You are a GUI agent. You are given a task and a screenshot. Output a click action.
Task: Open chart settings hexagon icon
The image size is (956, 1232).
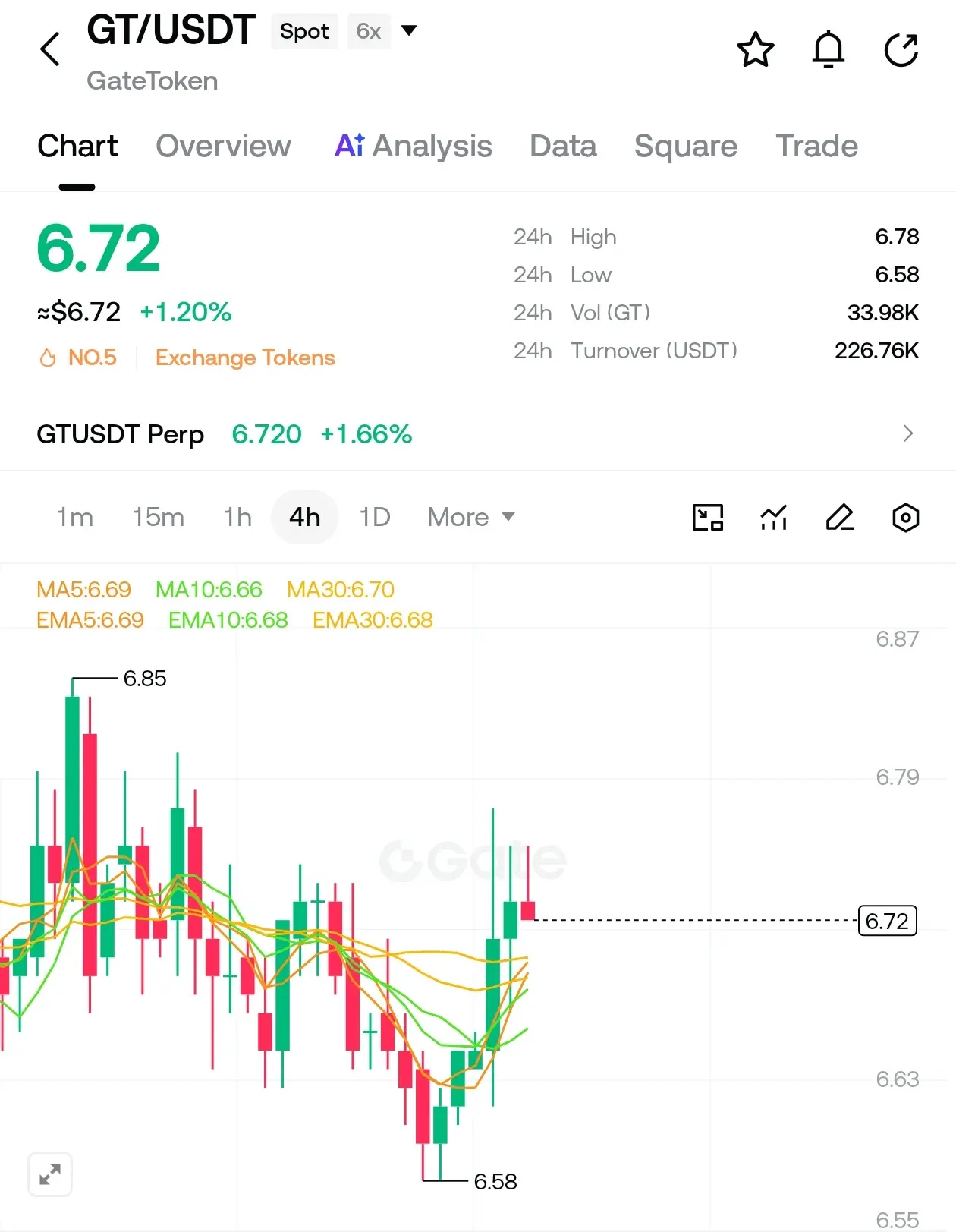click(x=906, y=518)
